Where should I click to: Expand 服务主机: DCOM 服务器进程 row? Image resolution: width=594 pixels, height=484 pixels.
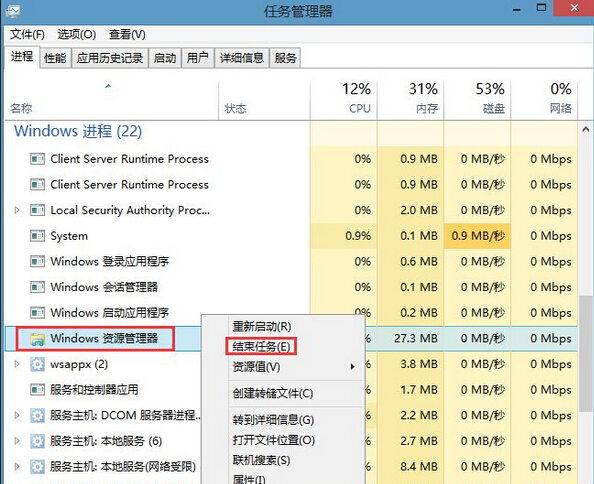[x=17, y=415]
